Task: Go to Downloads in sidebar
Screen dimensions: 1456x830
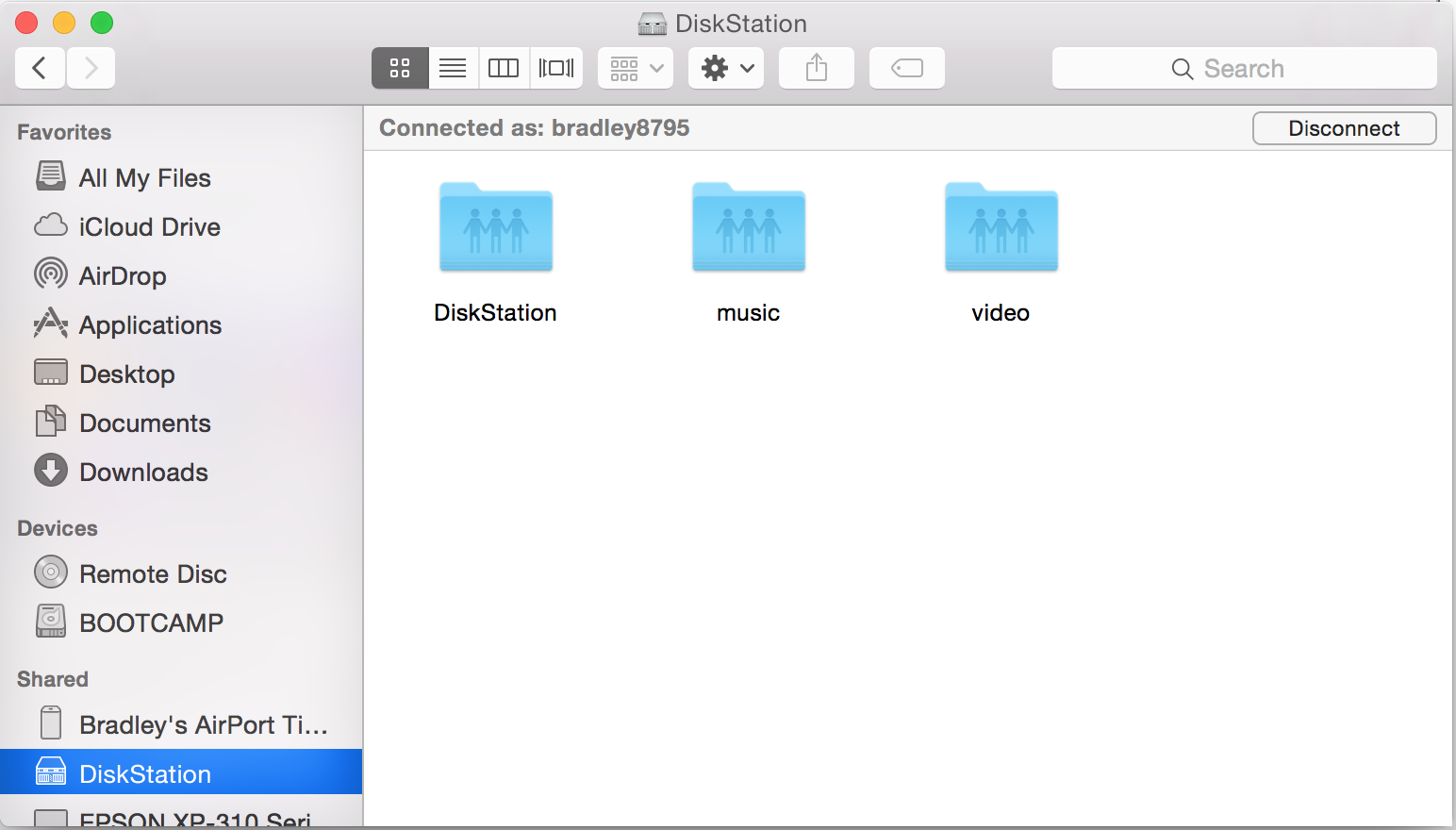Action: tap(181, 472)
